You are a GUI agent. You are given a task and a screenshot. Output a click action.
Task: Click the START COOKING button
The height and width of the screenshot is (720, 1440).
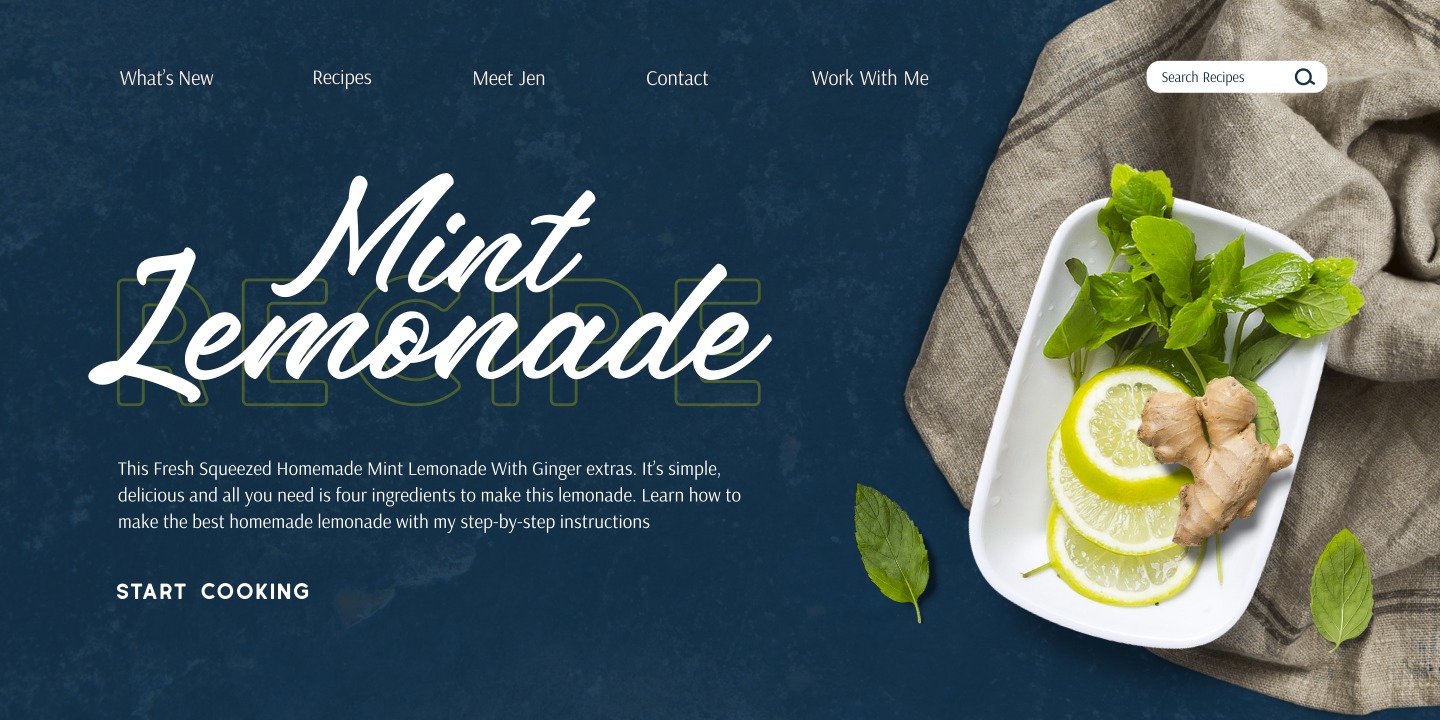click(x=213, y=591)
